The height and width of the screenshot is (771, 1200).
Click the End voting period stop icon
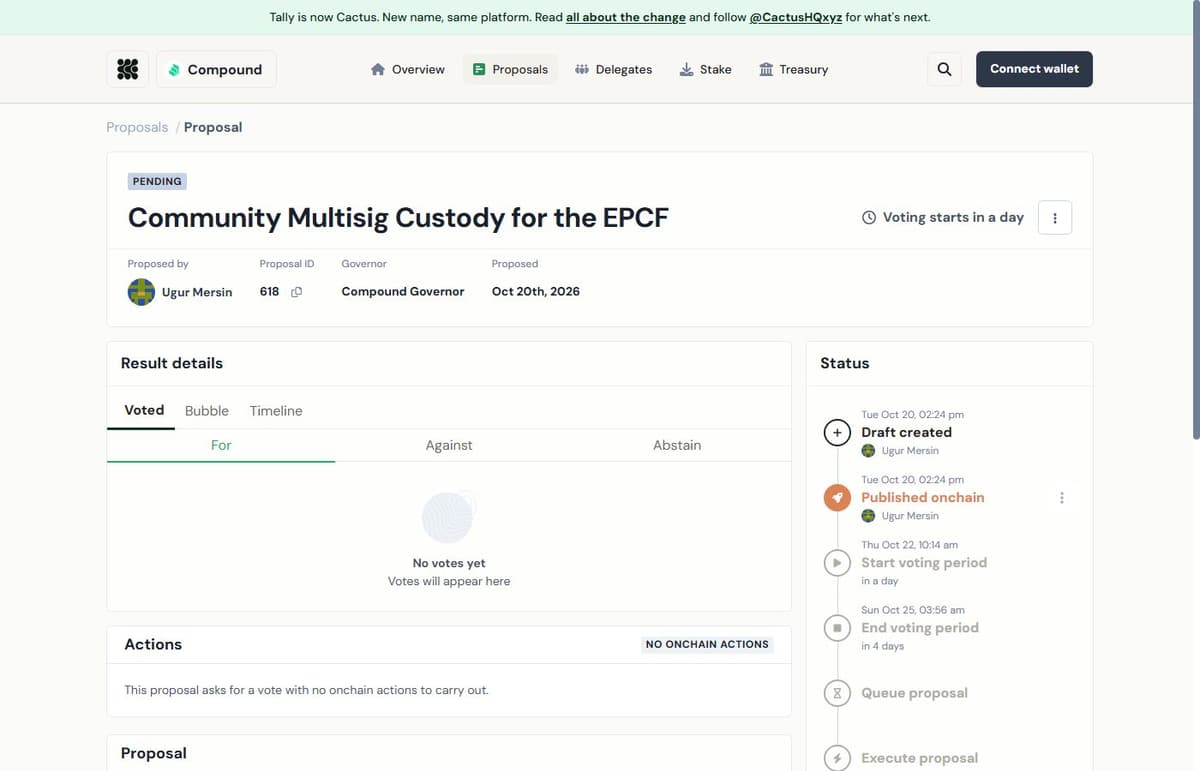837,627
